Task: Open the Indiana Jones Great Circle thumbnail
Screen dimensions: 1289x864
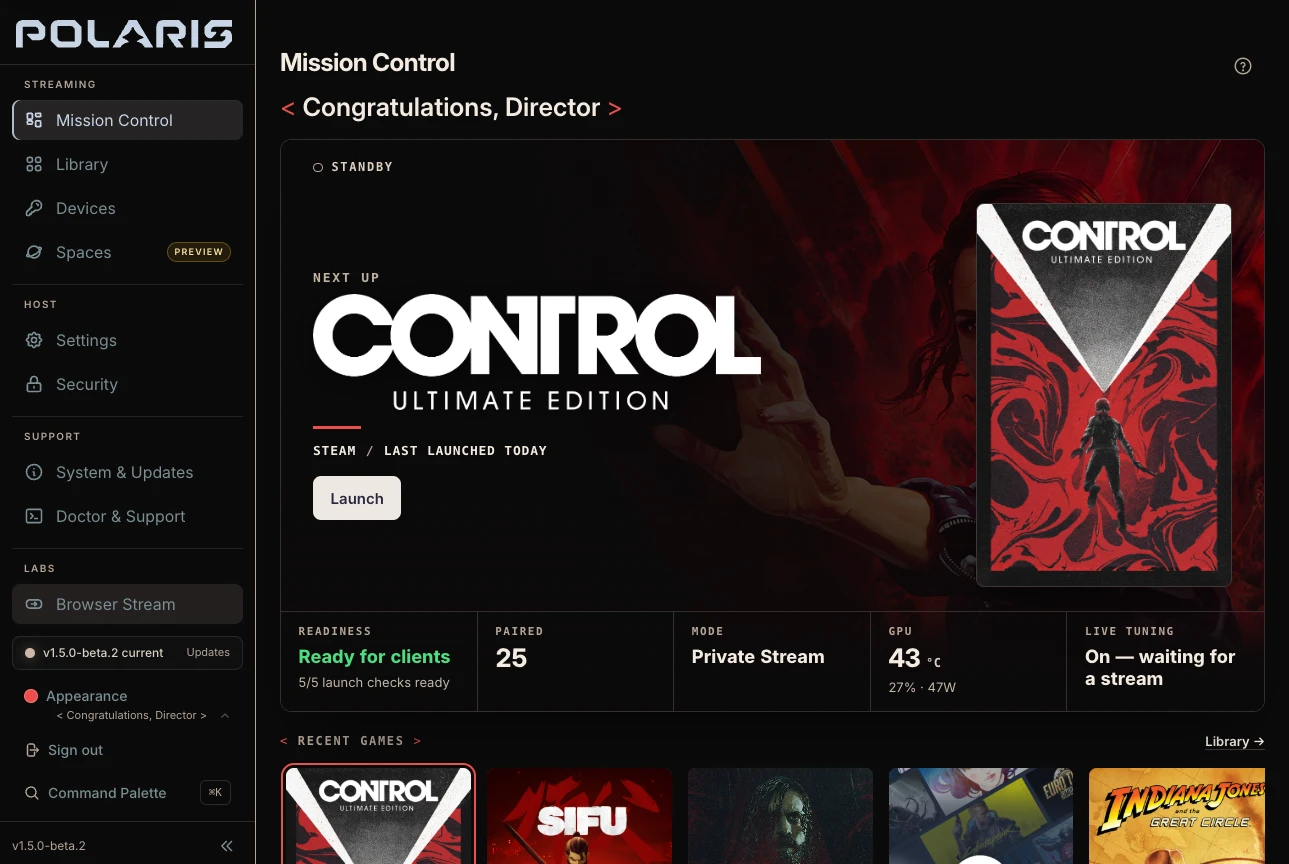Action: click(x=1177, y=816)
